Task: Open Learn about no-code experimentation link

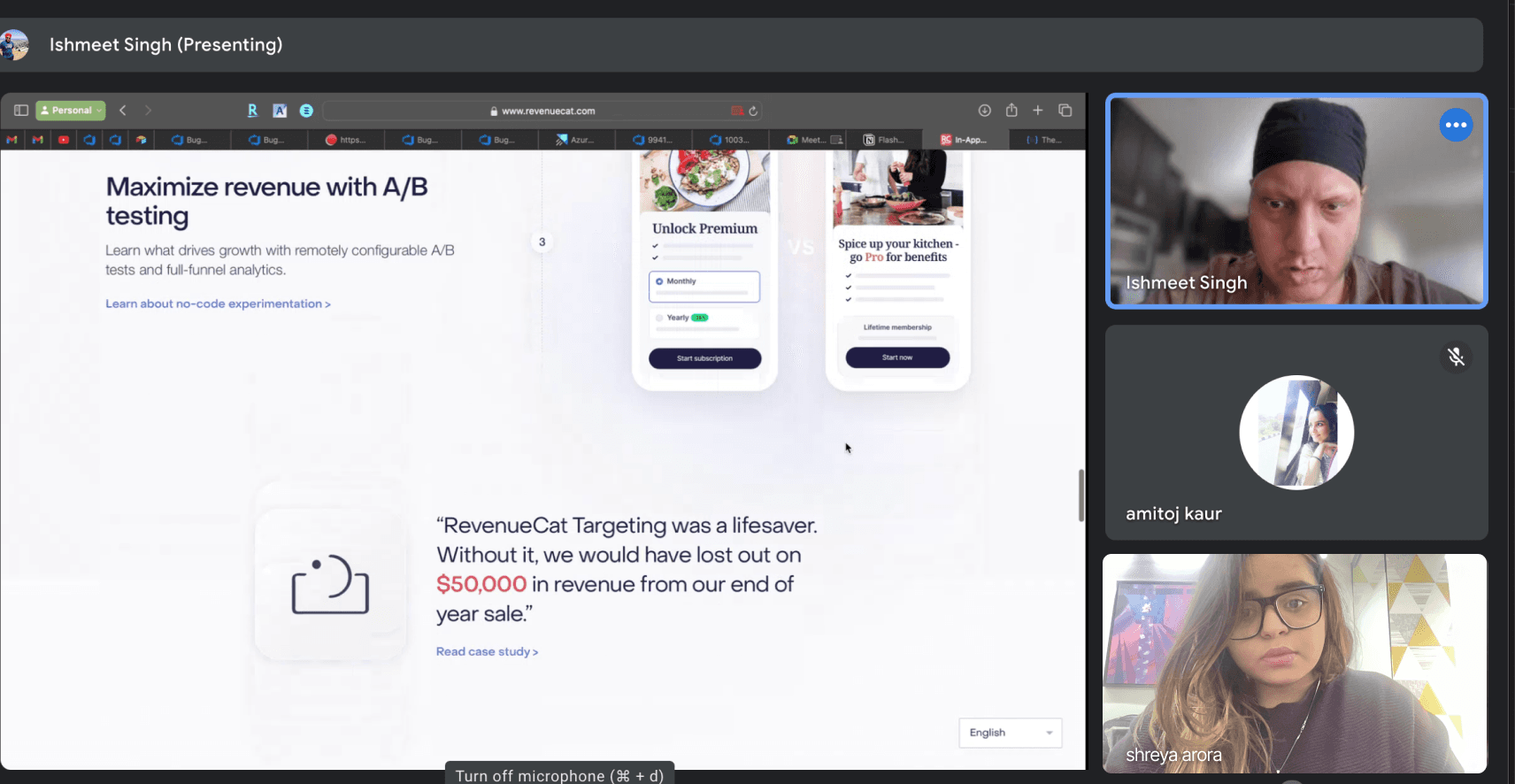Action: pyautogui.click(x=218, y=304)
